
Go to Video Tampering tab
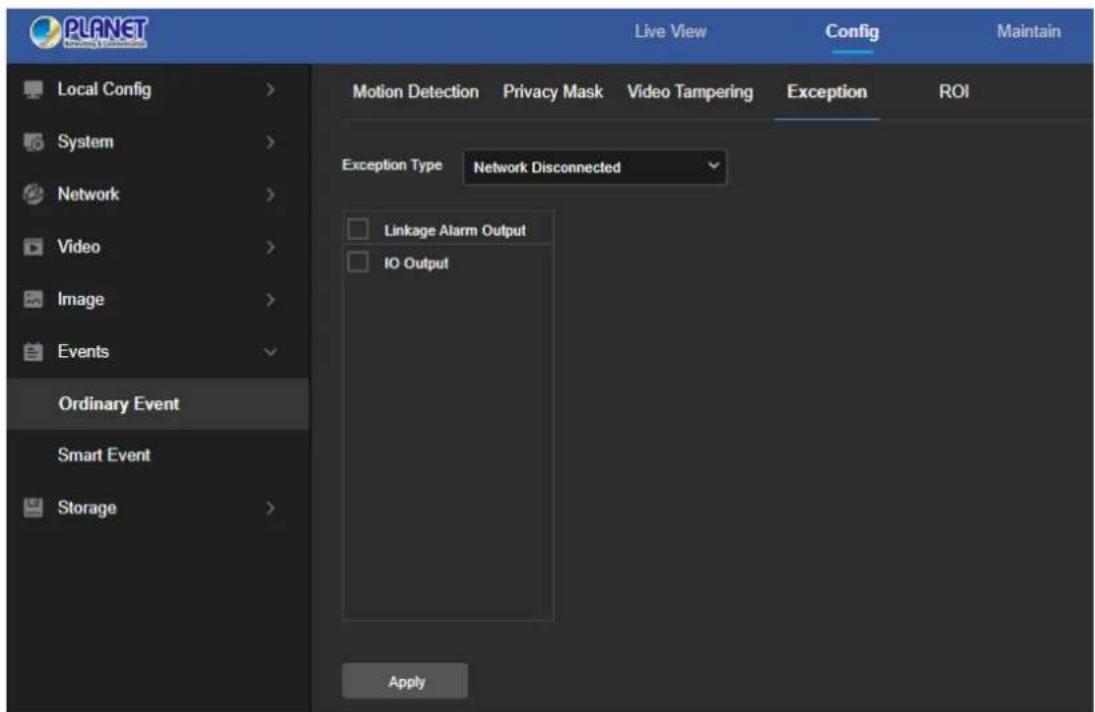pyautogui.click(x=690, y=92)
